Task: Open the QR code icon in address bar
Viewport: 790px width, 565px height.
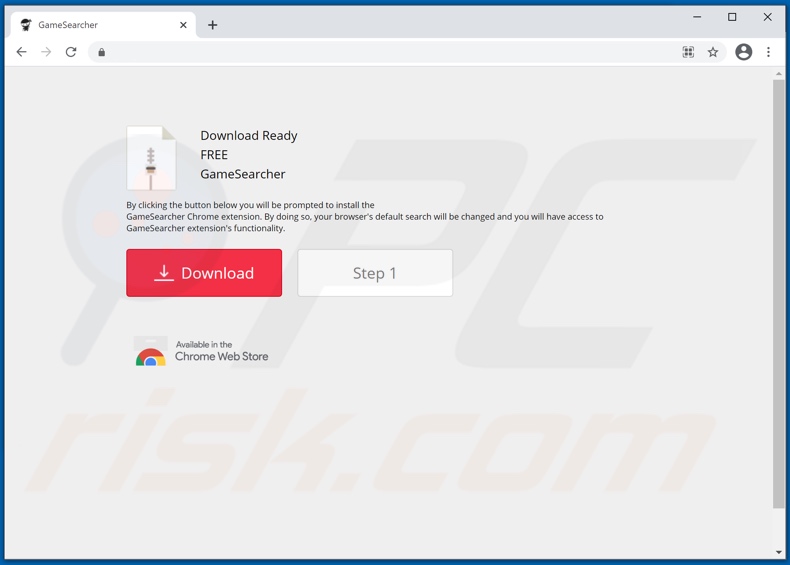Action: pos(688,52)
